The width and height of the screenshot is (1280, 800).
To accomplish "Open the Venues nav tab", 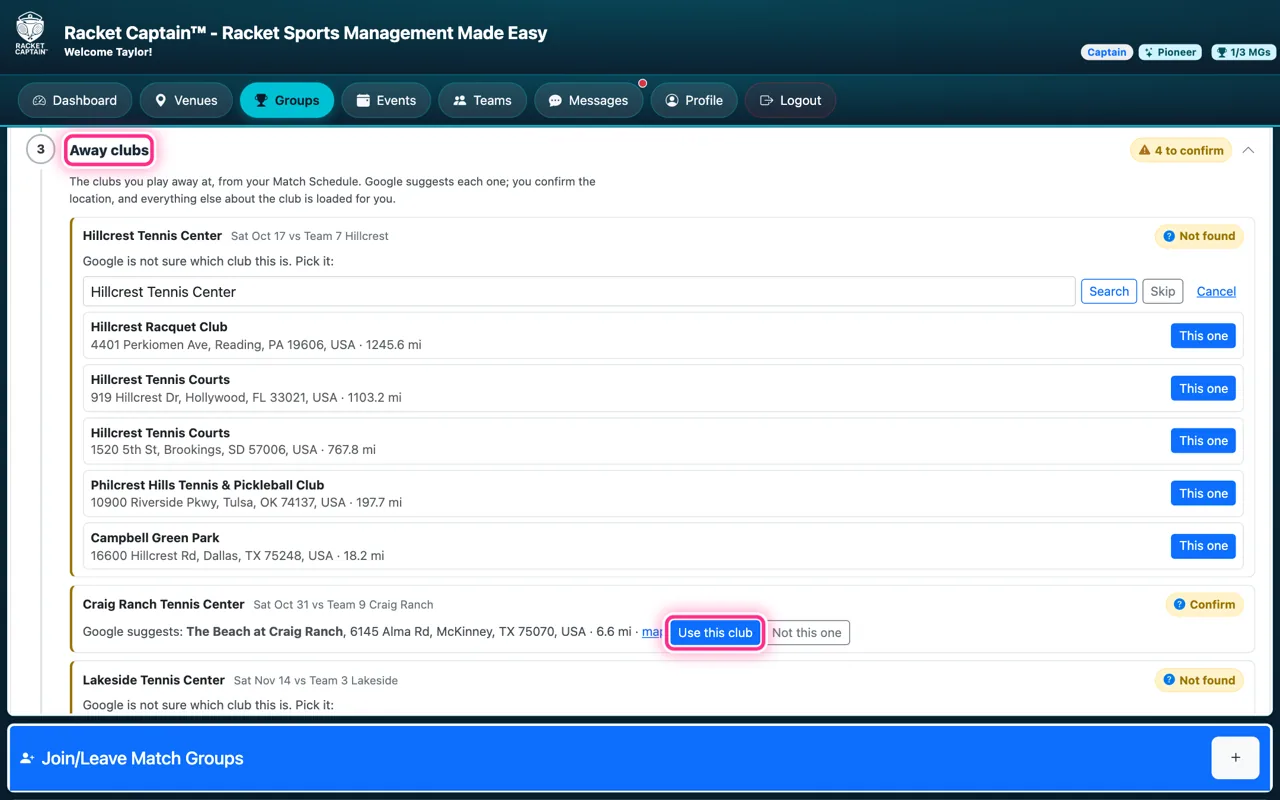I will [186, 100].
